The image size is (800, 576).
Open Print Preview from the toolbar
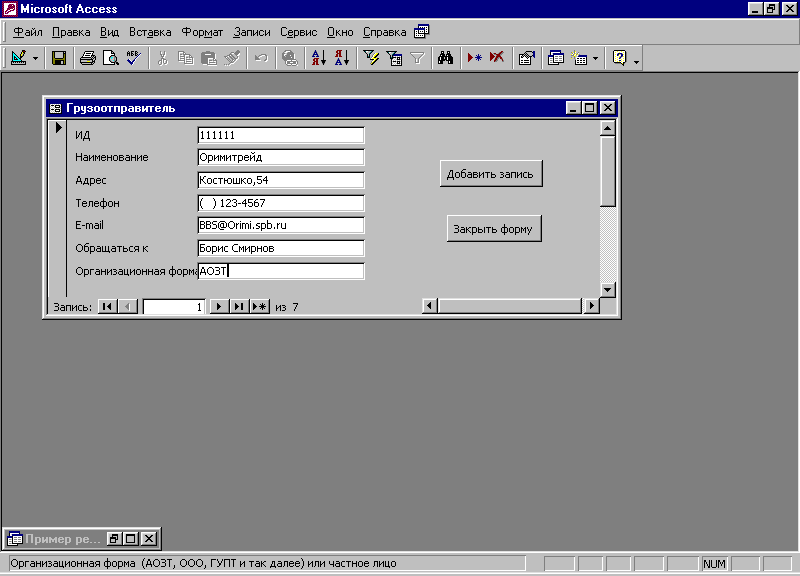point(110,58)
